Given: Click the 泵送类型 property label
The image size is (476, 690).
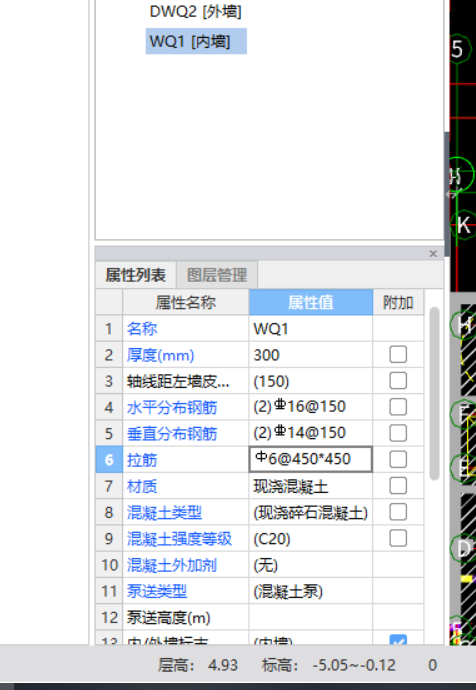Looking at the screenshot, I should [x=157, y=591].
